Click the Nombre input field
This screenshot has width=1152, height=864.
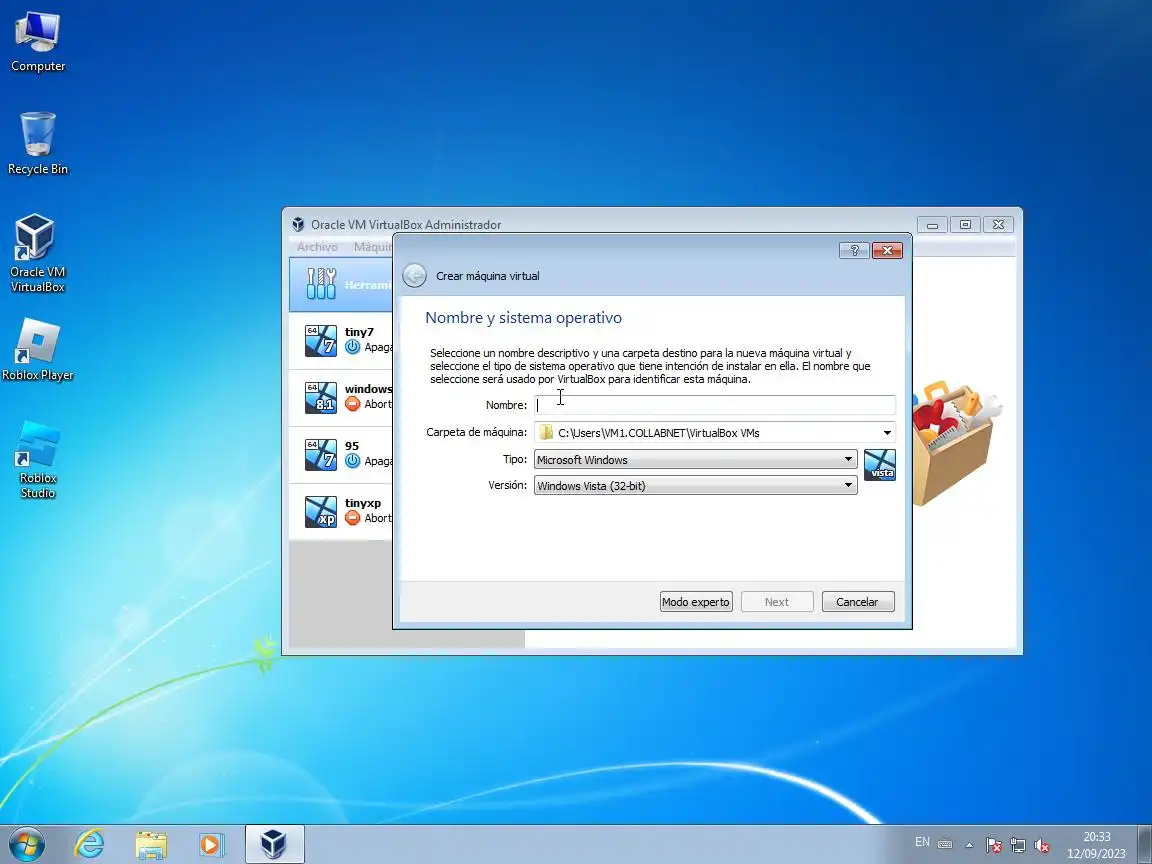[x=714, y=405]
